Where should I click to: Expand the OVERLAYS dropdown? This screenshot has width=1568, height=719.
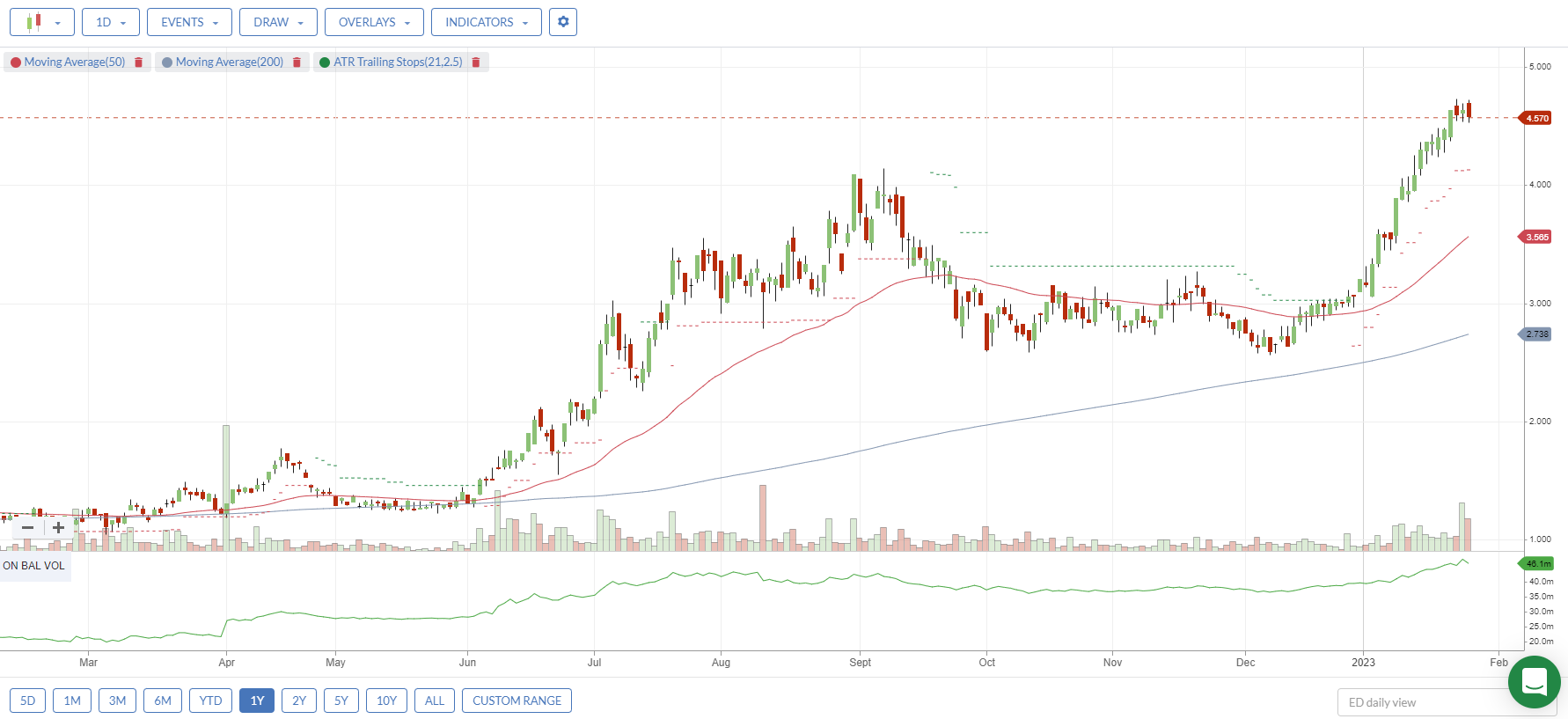coord(374,22)
